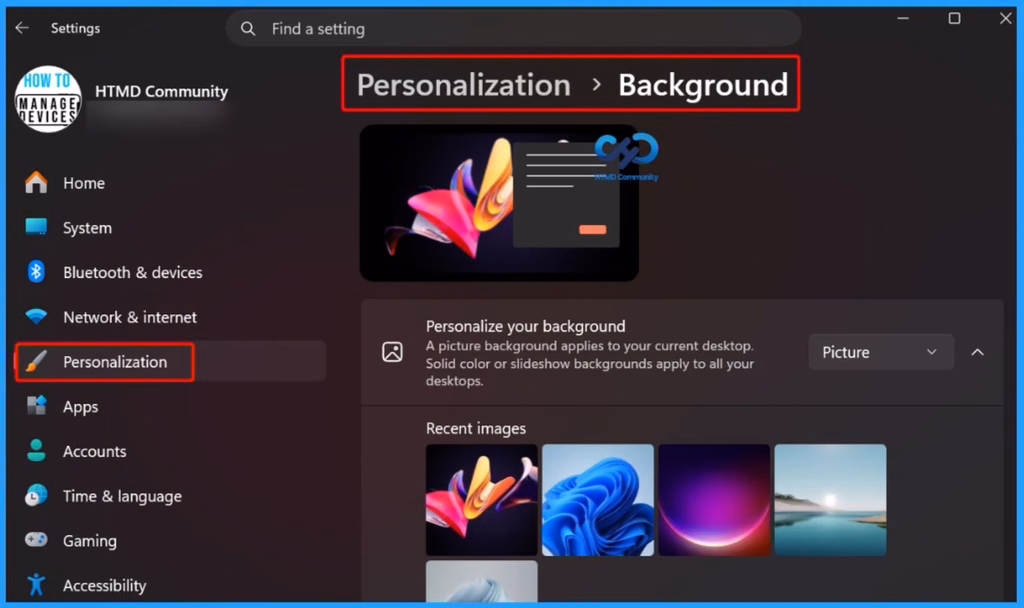Maximize the Settings window
Screen dimensions: 1024x608
pos(954,18)
